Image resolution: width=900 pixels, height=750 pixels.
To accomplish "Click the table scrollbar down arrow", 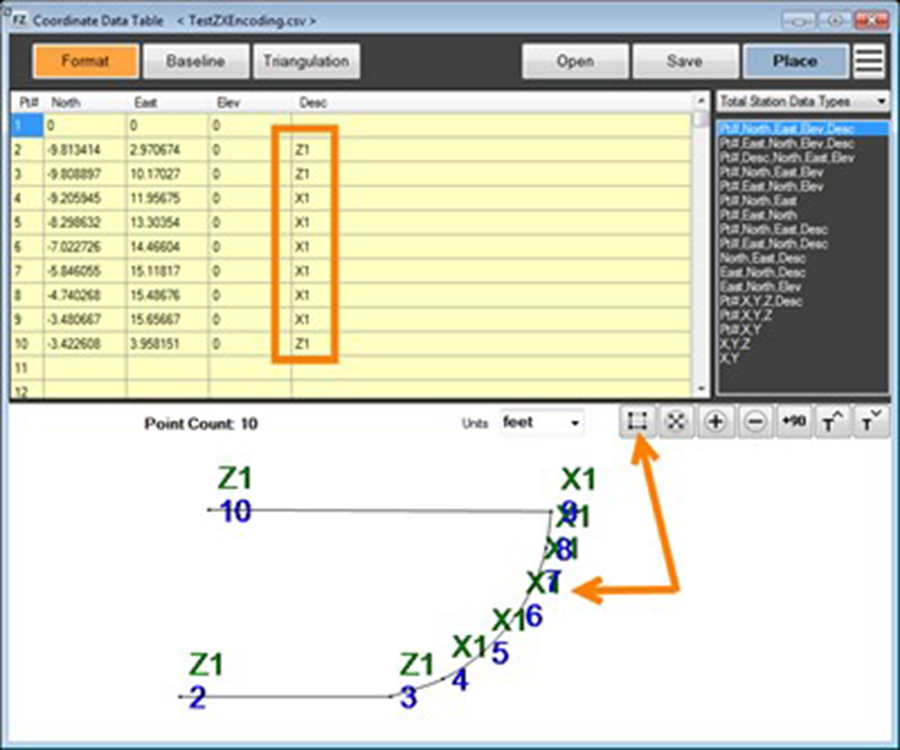I will pos(702,390).
